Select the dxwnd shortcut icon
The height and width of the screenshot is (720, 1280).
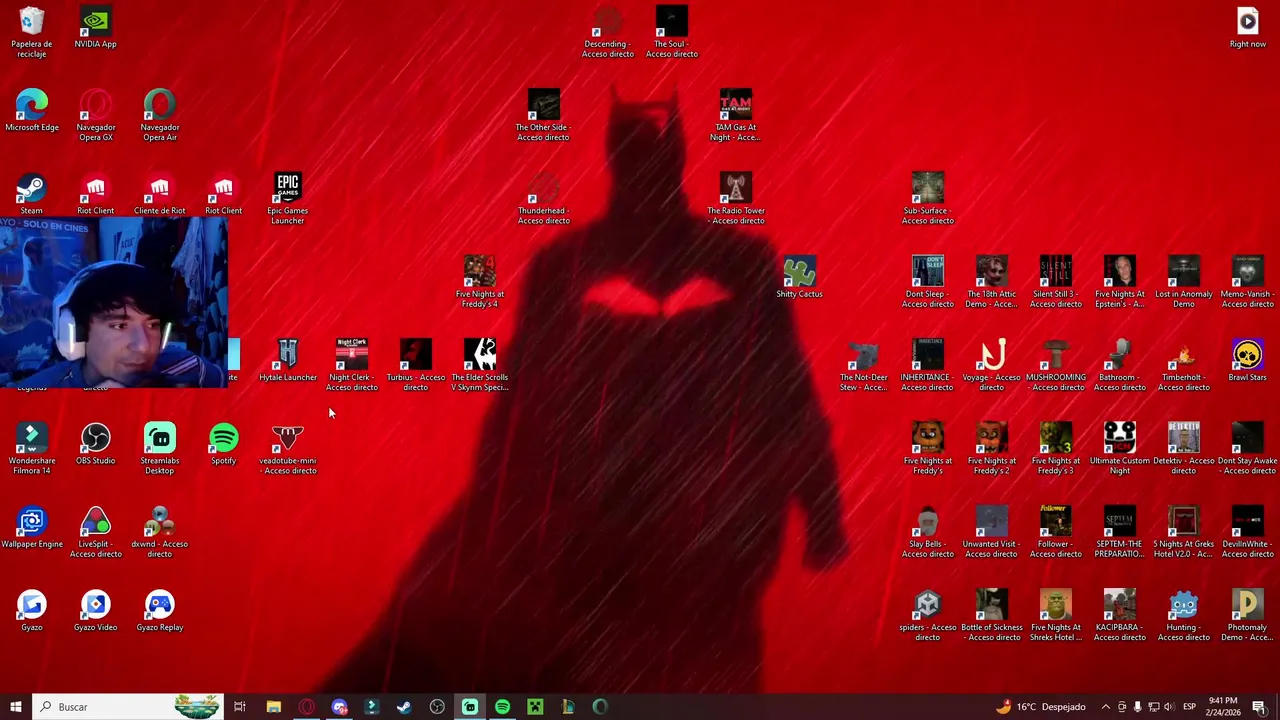pyautogui.click(x=160, y=532)
